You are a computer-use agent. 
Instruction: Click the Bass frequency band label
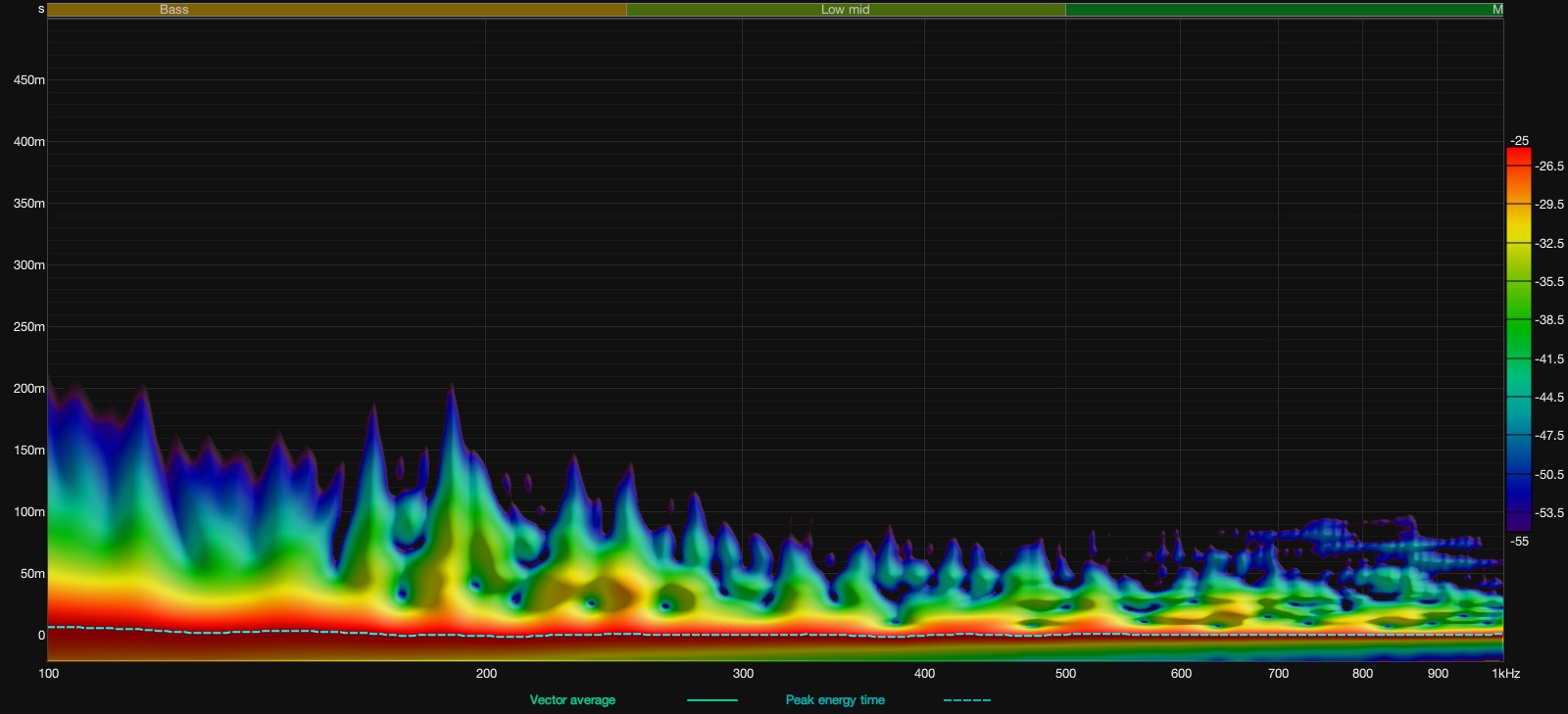click(x=173, y=10)
